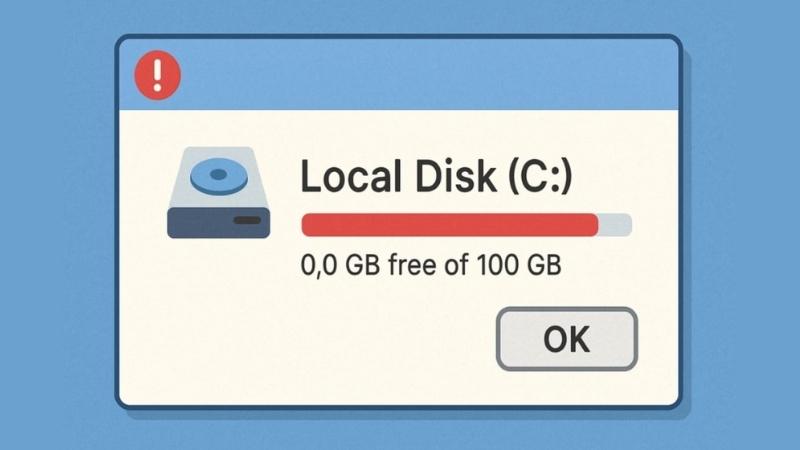Click the hard drive icon
The image size is (800, 450).
pos(219,193)
